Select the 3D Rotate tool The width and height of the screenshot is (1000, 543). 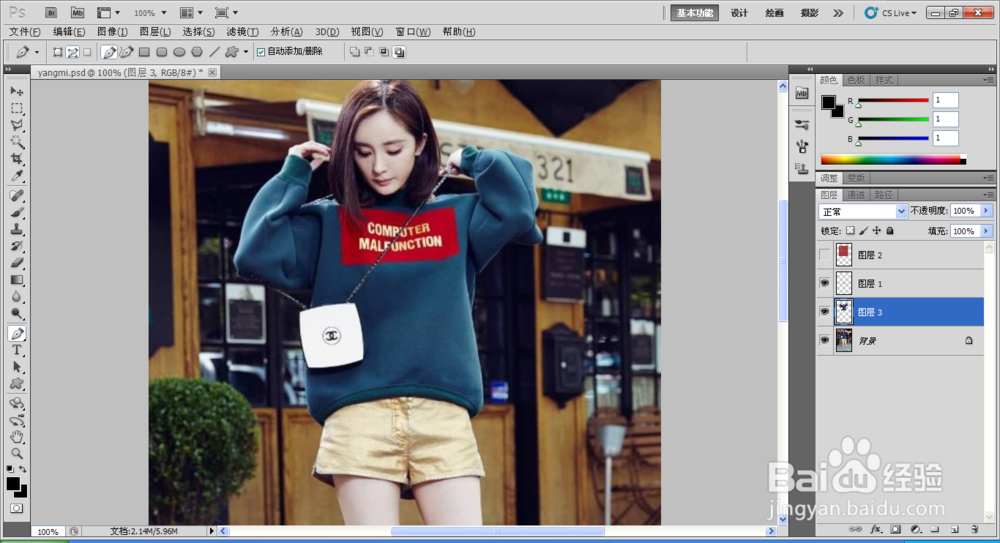[x=17, y=403]
